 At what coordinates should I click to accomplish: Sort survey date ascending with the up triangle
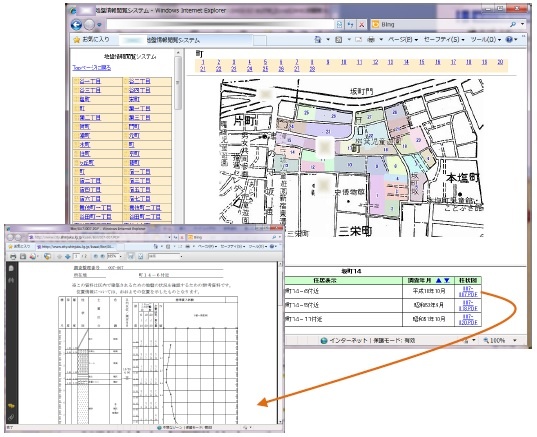click(439, 280)
